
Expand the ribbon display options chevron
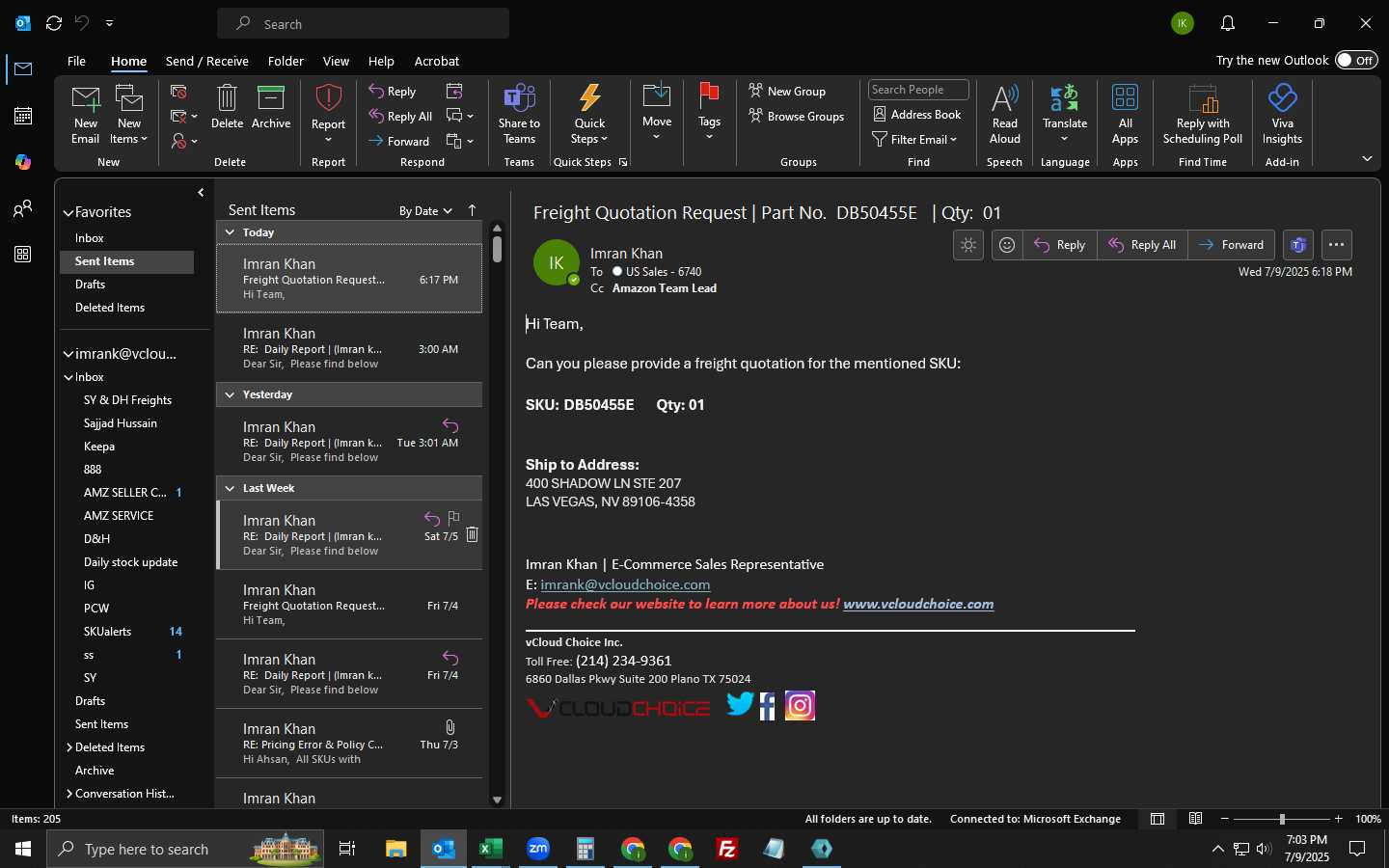[x=1367, y=159]
